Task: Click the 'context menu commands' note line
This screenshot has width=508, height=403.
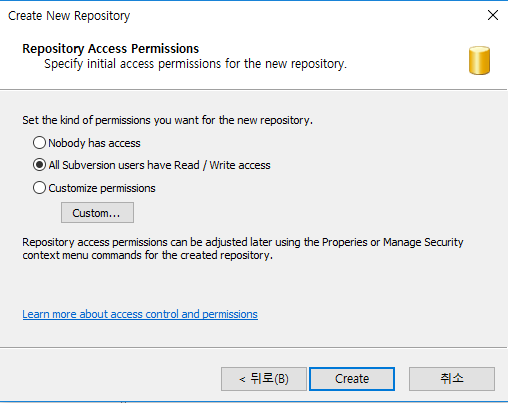Action: coord(148,255)
